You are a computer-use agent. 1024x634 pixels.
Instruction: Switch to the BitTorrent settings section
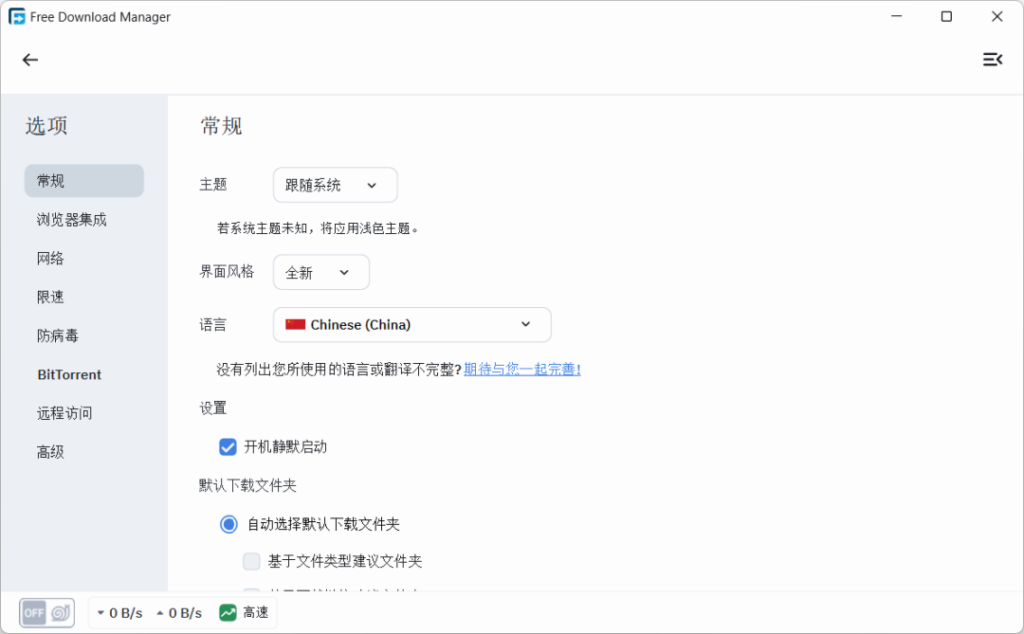click(x=69, y=374)
